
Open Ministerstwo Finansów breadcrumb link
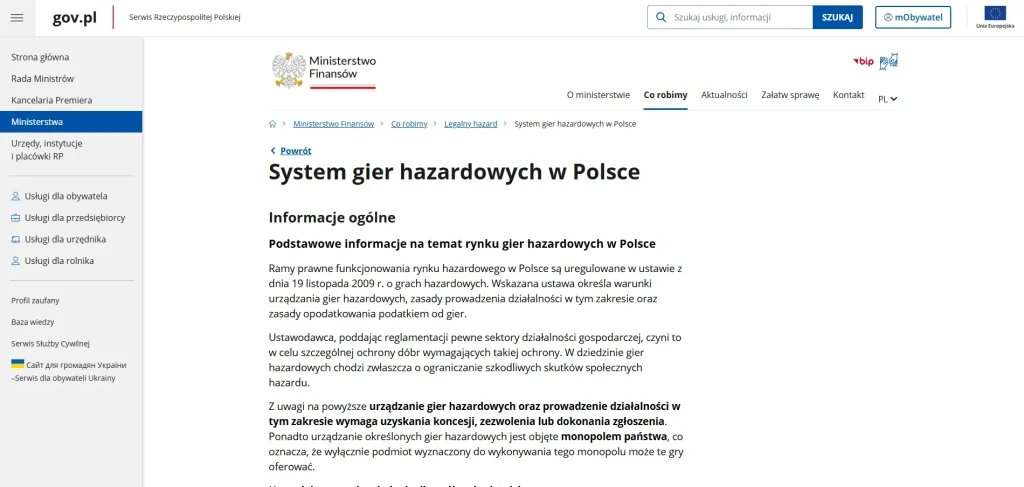pos(334,124)
